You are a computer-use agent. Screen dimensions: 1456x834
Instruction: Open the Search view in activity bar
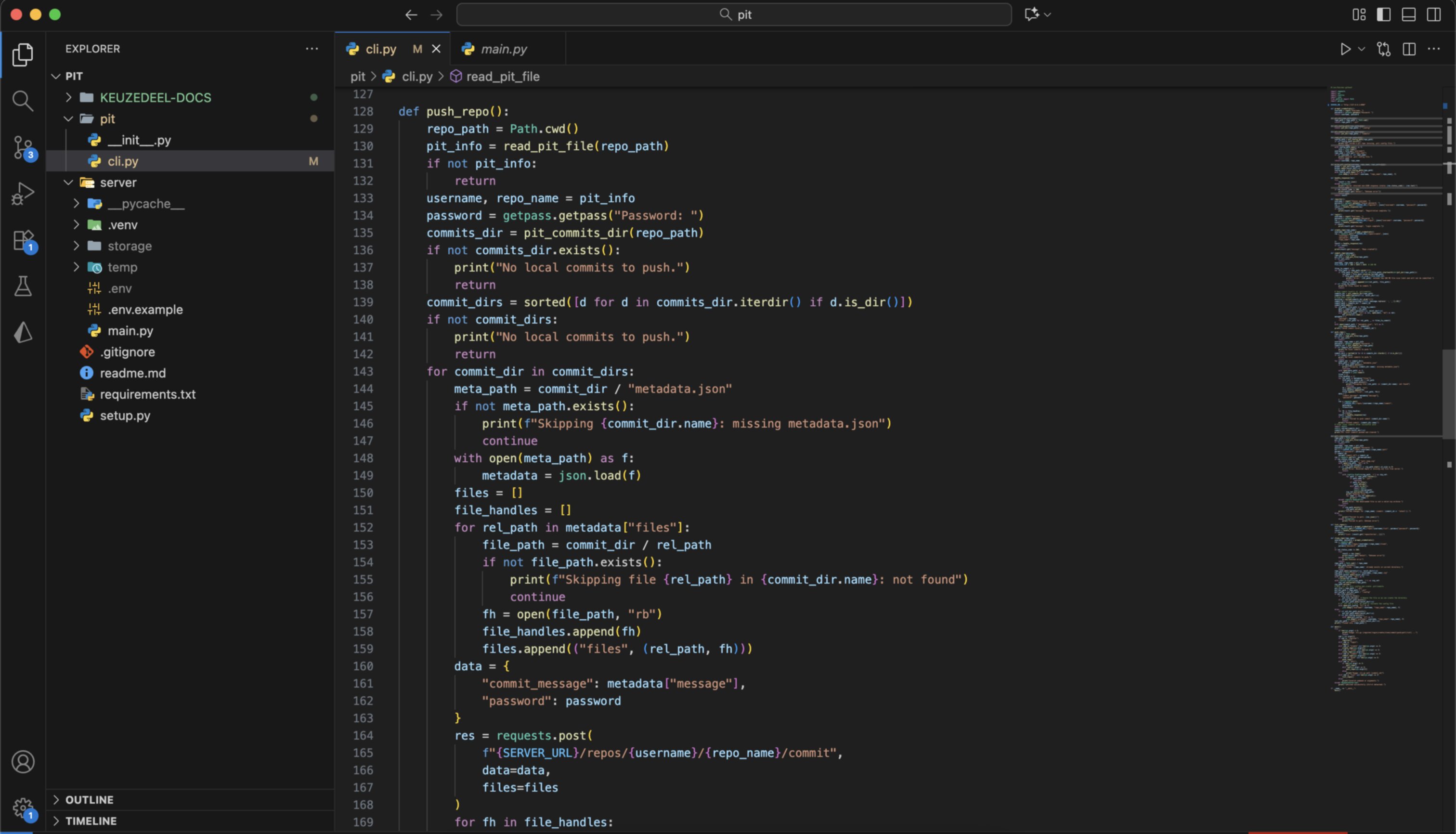coord(23,101)
